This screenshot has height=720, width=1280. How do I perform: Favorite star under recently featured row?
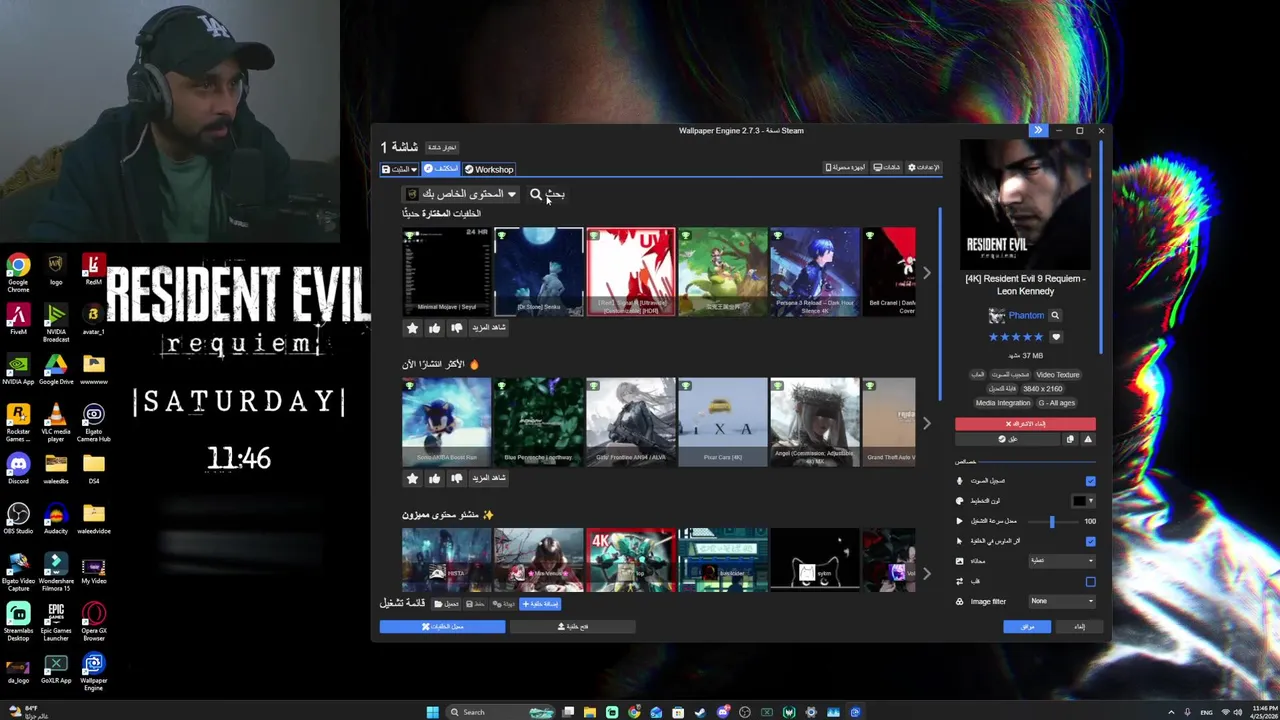click(412, 328)
